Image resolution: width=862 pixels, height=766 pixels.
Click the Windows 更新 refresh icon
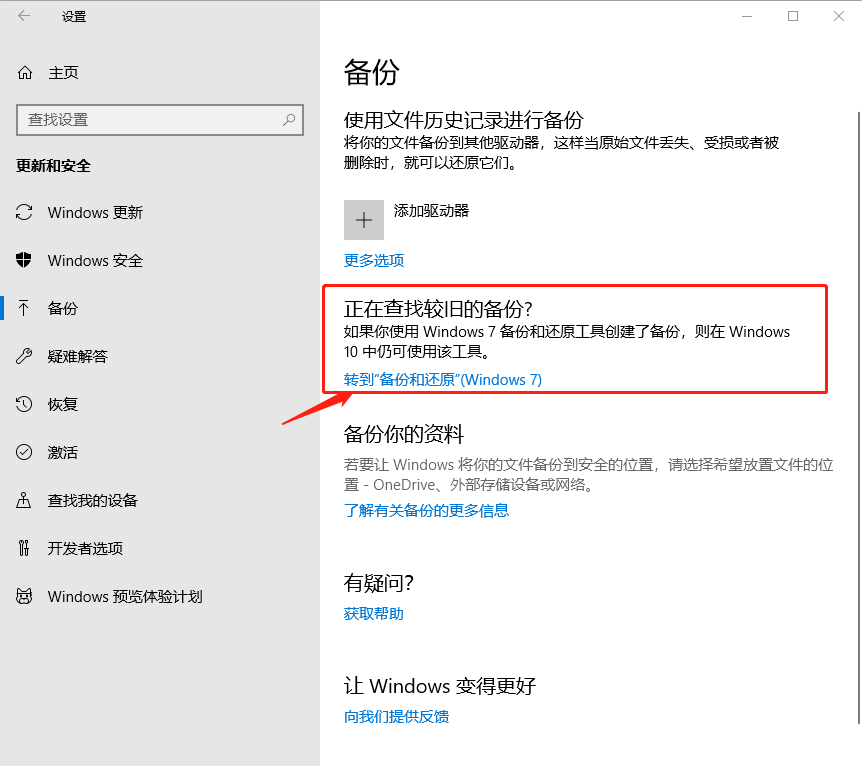coord(24,212)
